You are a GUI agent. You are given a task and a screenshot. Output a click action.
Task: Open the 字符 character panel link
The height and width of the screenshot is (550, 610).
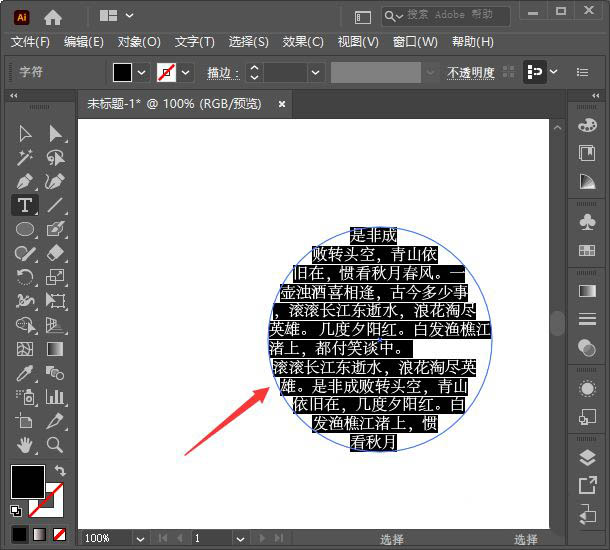(x=31, y=72)
